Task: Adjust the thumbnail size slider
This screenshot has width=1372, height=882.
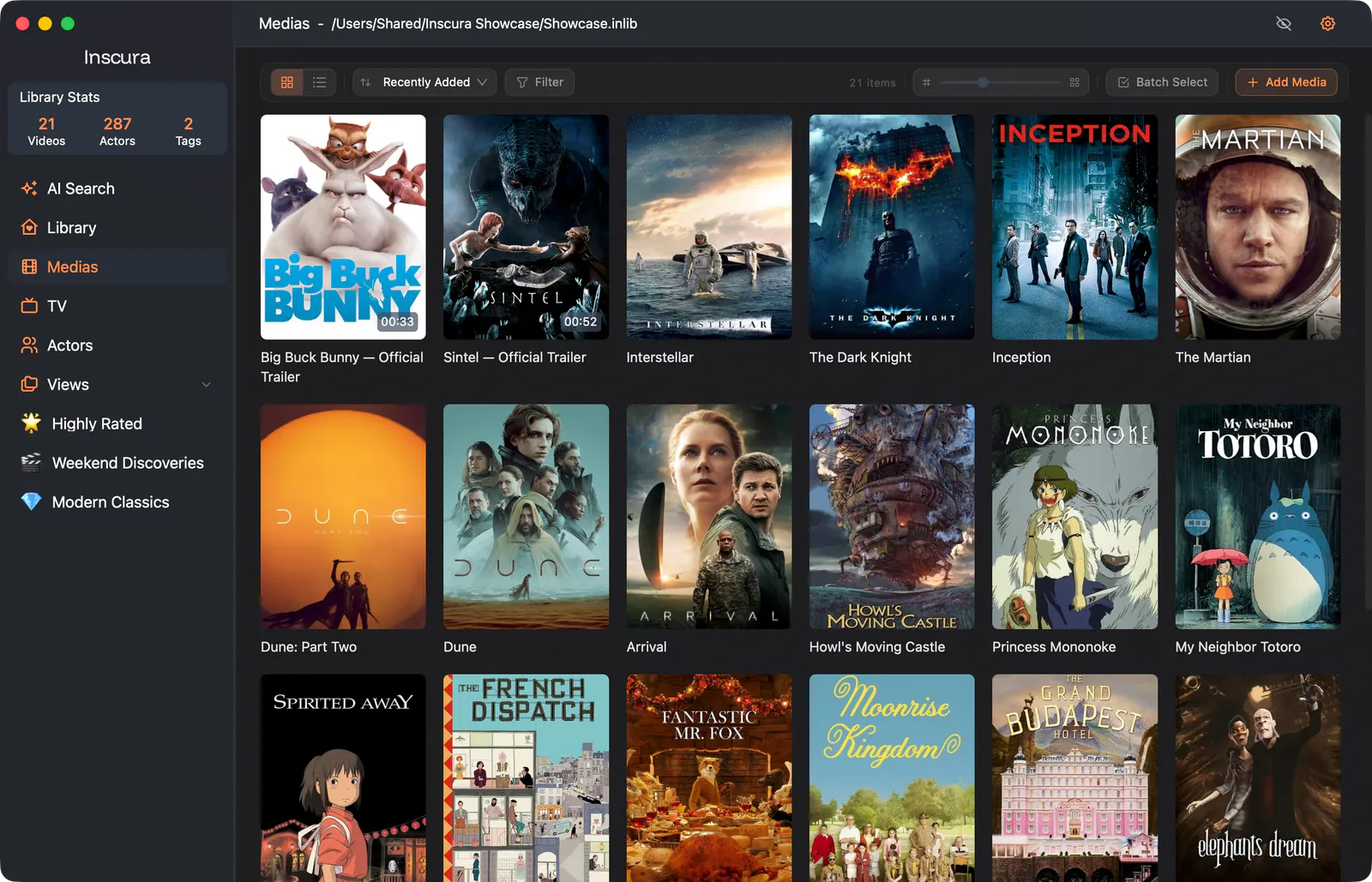Action: tap(1000, 82)
